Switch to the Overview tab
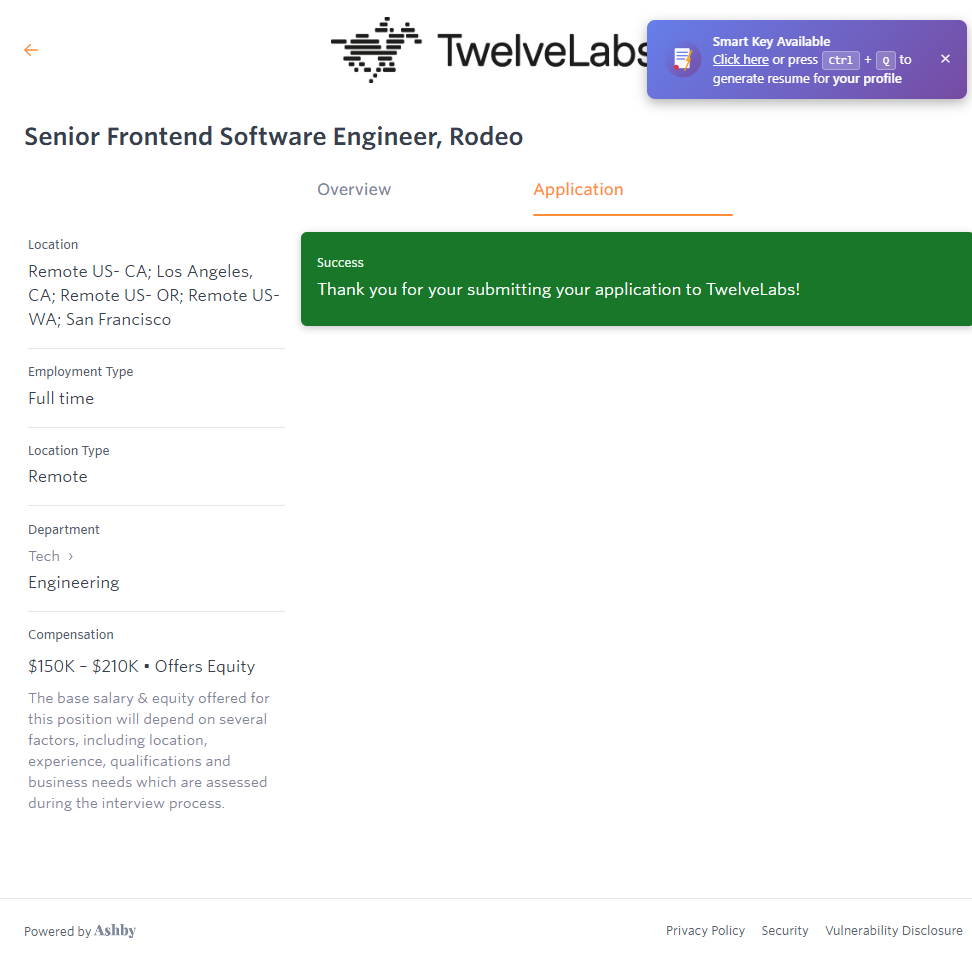The height and width of the screenshot is (965, 972). point(354,190)
